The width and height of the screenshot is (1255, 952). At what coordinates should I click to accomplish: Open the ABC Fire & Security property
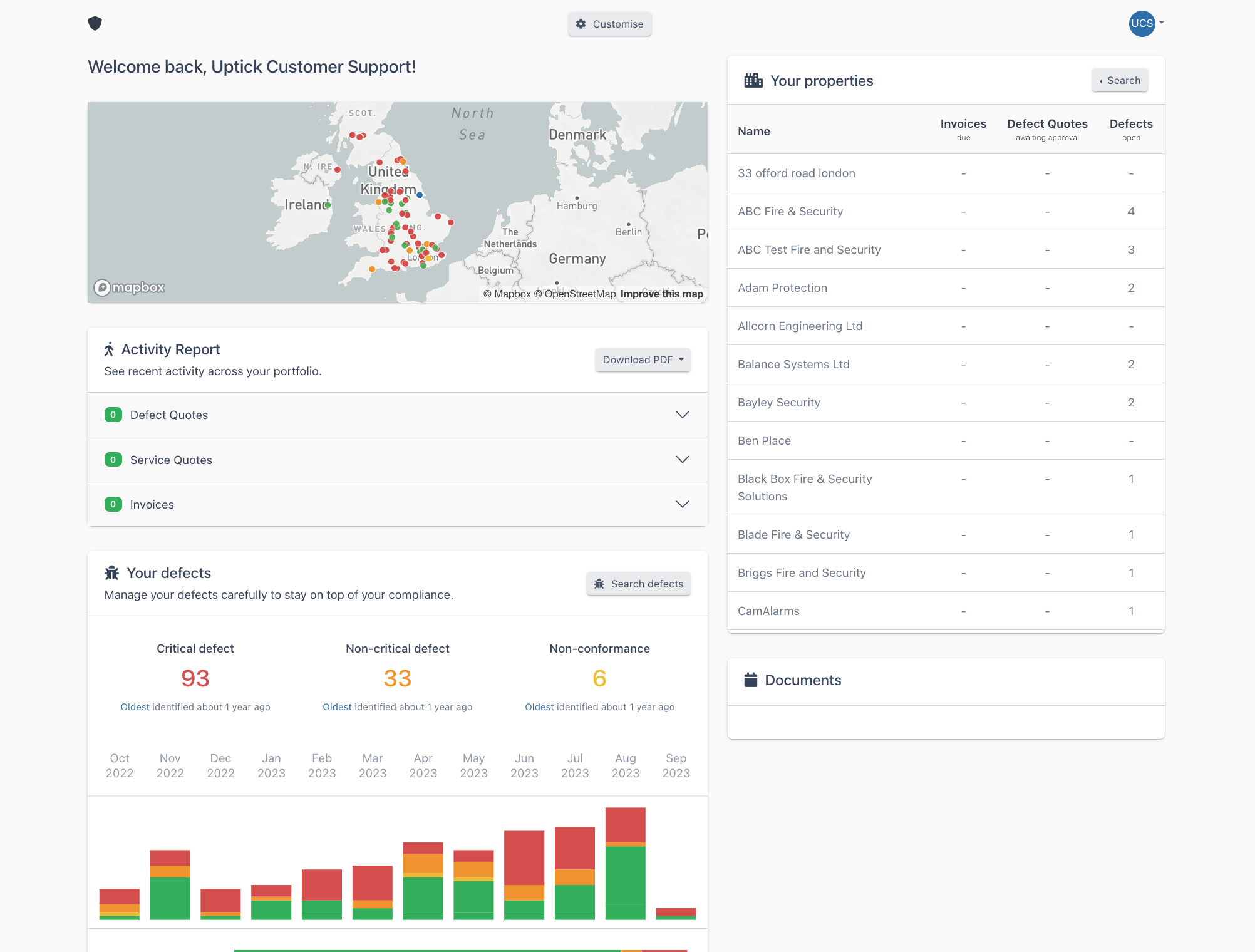click(x=790, y=211)
